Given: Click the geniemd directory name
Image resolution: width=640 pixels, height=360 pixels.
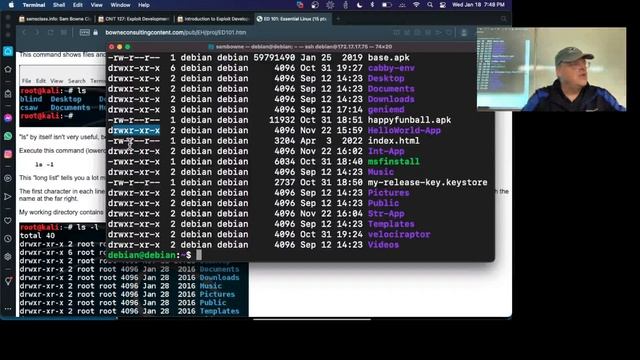Looking at the screenshot, I should (386, 110).
